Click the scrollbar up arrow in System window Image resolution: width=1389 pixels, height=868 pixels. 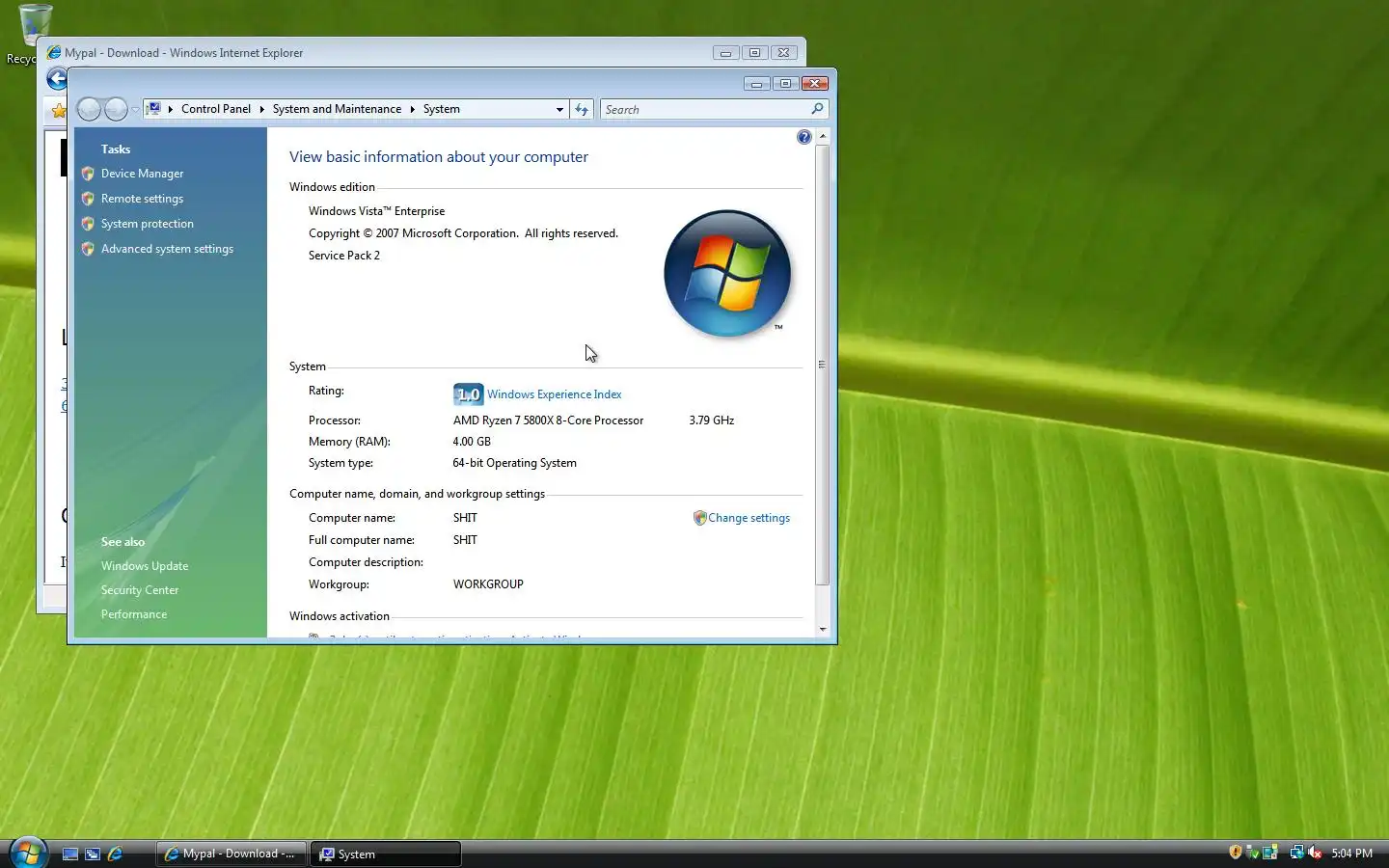pos(822,136)
